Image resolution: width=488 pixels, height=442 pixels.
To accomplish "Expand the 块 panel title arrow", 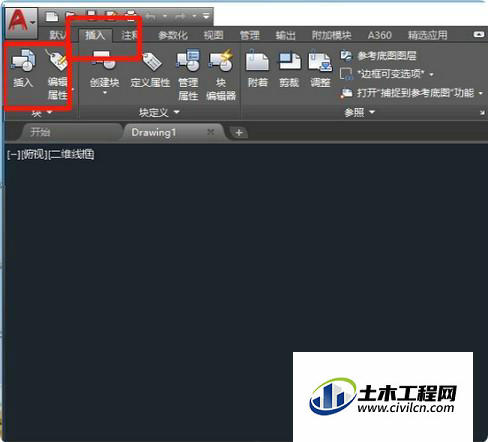I will (50, 113).
